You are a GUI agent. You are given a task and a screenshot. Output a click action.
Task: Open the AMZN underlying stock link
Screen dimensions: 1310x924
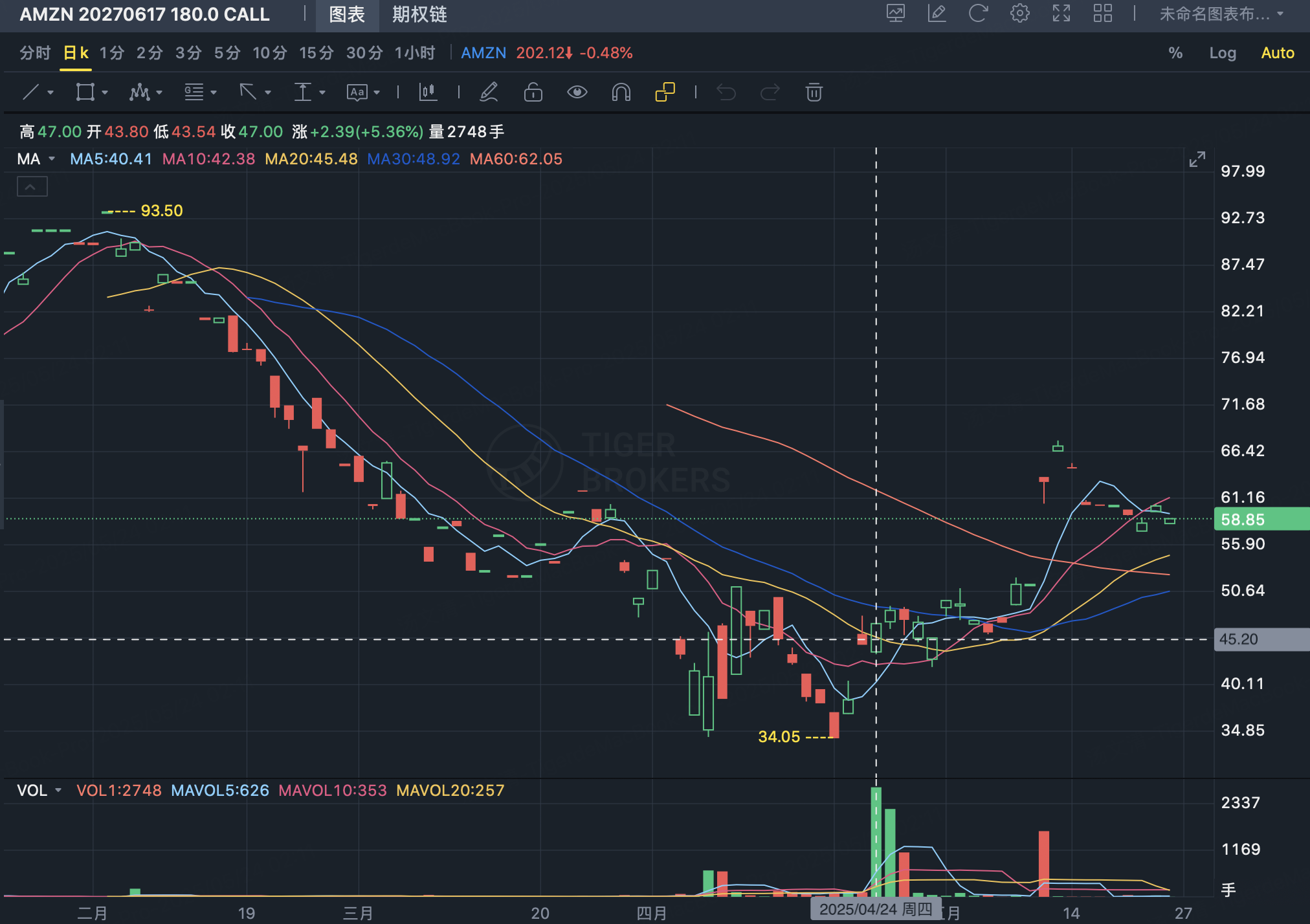483,53
